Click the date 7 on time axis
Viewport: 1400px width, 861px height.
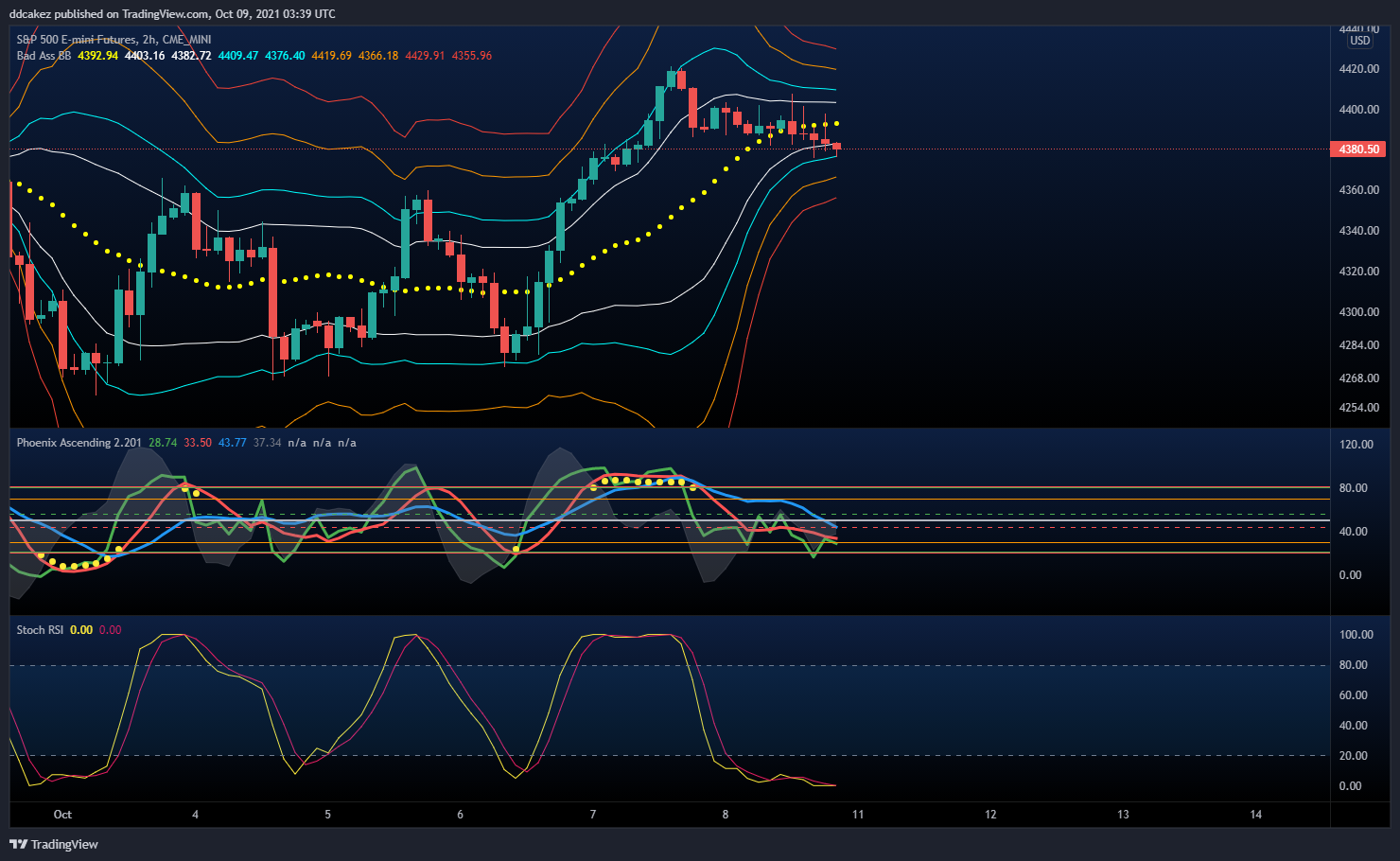tap(593, 815)
